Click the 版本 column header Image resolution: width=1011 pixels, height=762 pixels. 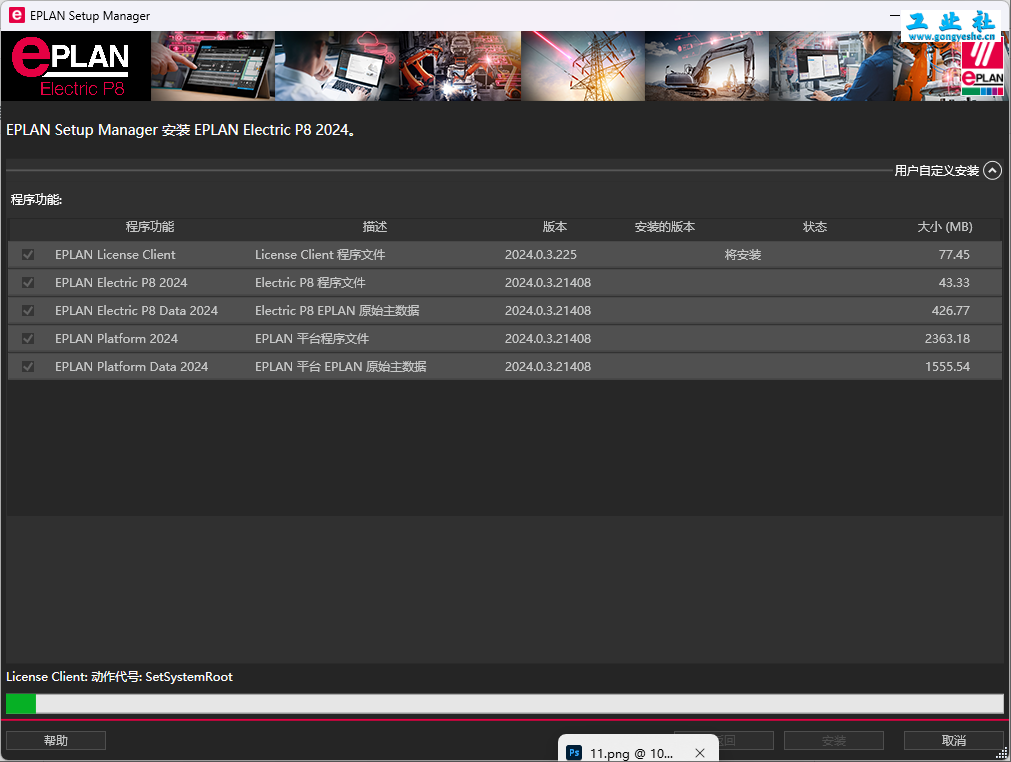click(555, 226)
